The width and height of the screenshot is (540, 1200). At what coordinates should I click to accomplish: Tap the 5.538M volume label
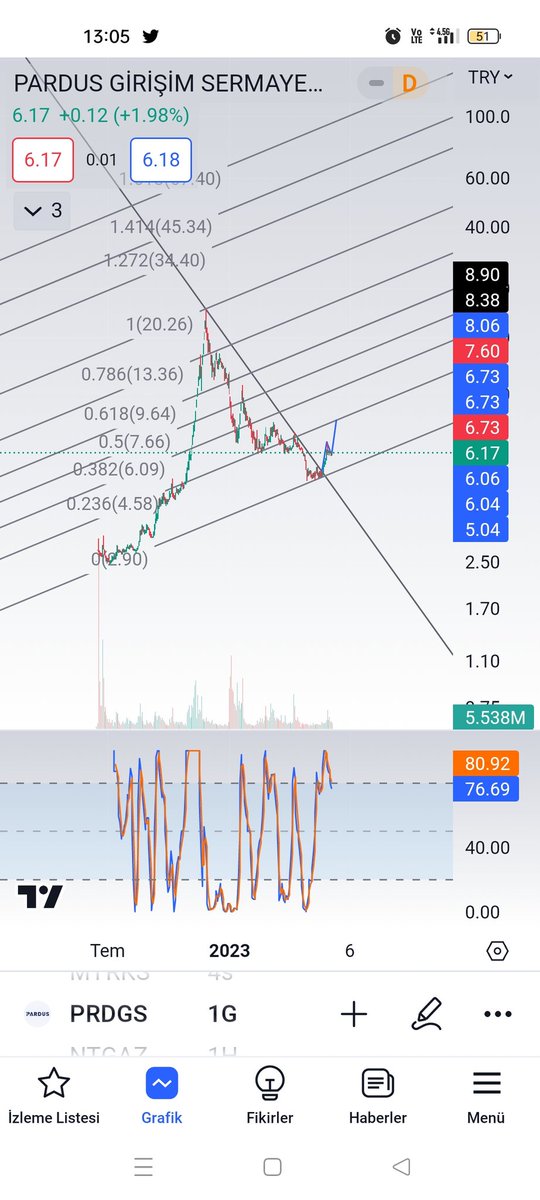(x=494, y=716)
